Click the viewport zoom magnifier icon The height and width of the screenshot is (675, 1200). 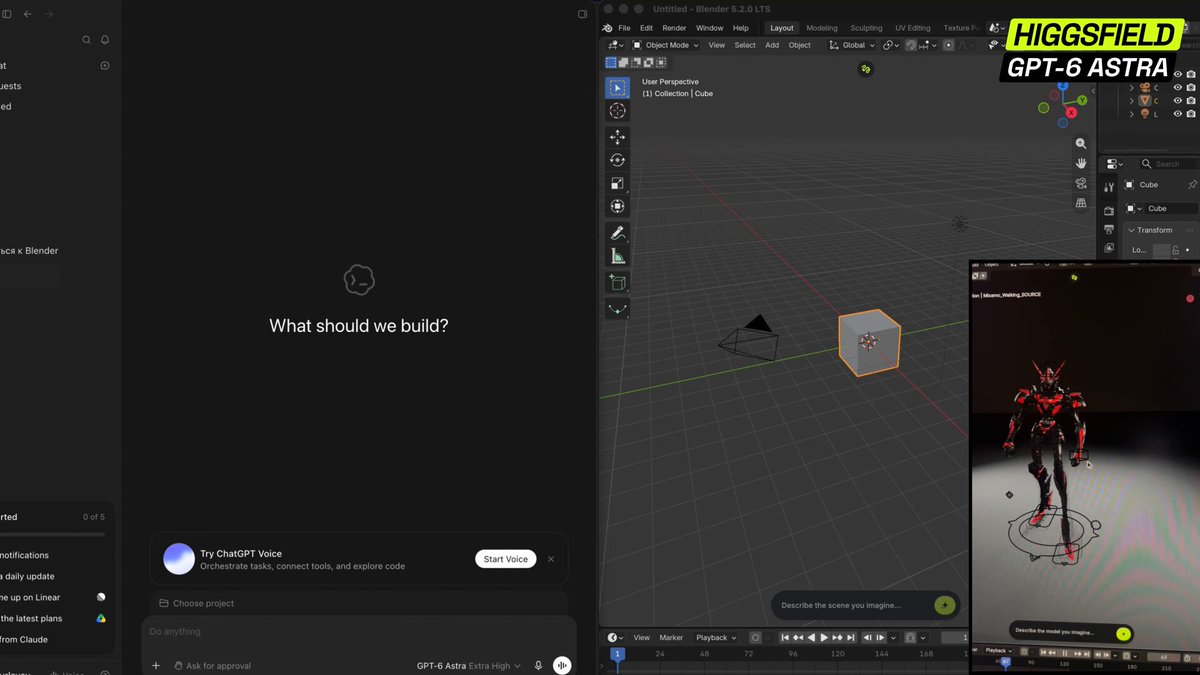coord(1081,144)
